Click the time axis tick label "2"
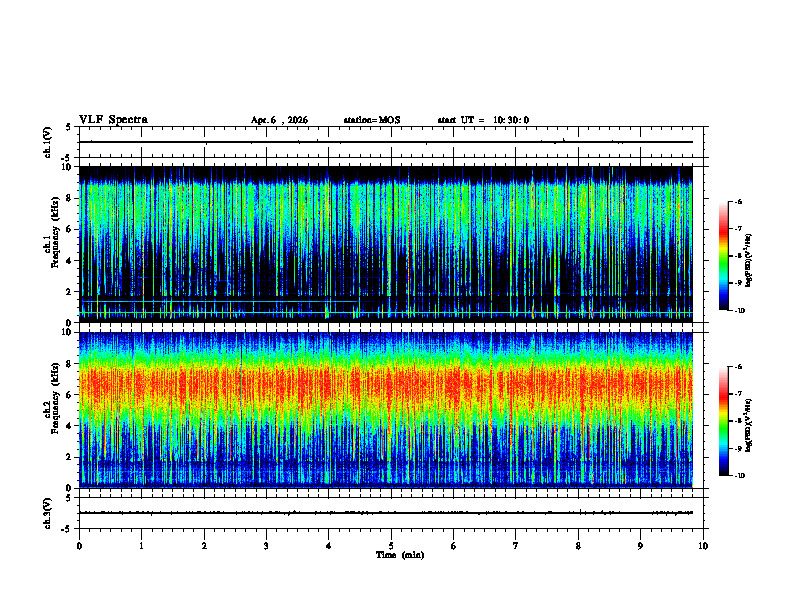Viewport: 792px width, 612px height. pos(204,546)
